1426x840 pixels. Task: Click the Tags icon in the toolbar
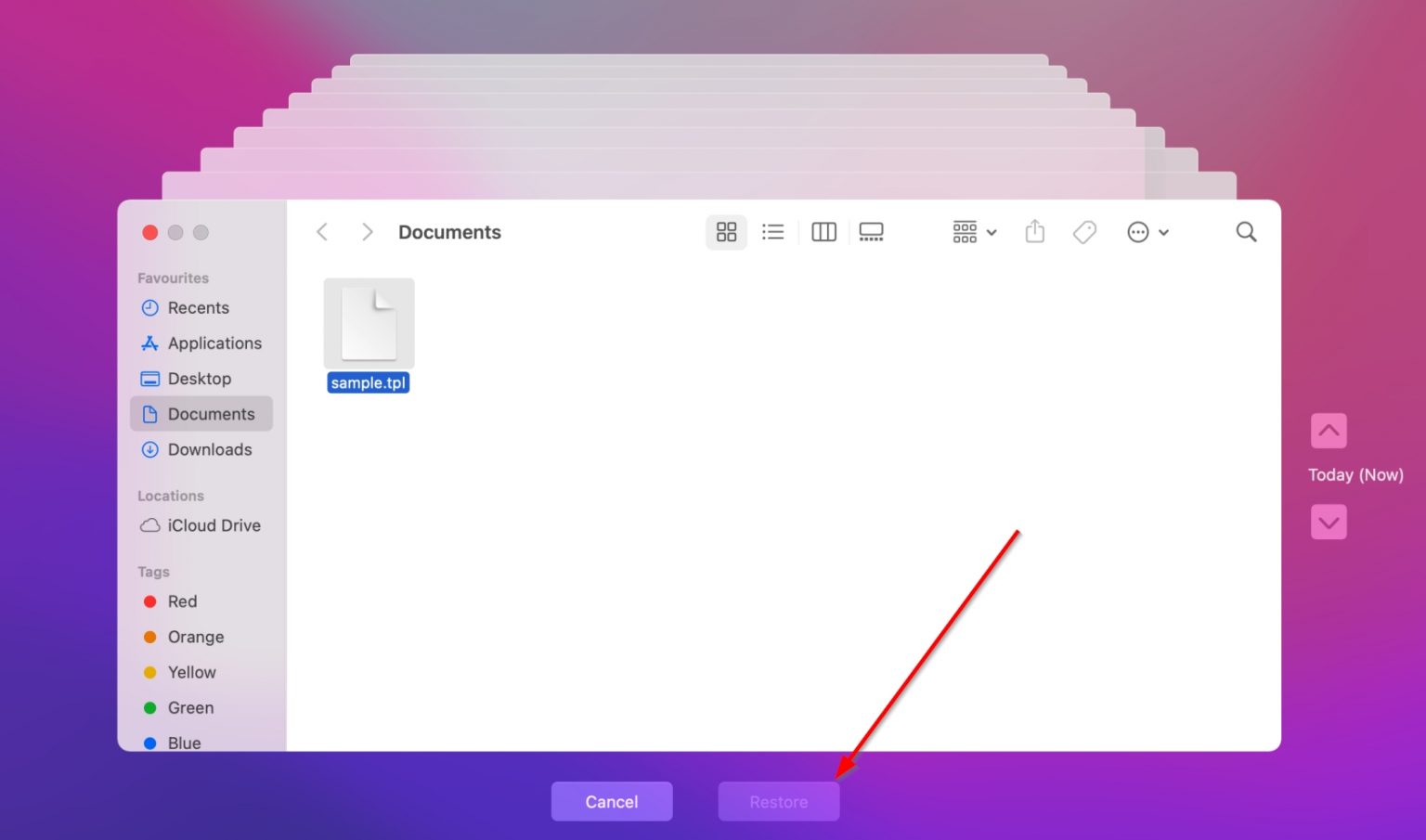click(x=1083, y=231)
